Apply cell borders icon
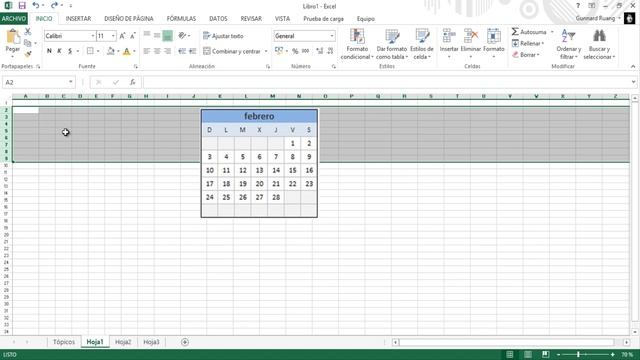The image size is (640, 360). 90,51
